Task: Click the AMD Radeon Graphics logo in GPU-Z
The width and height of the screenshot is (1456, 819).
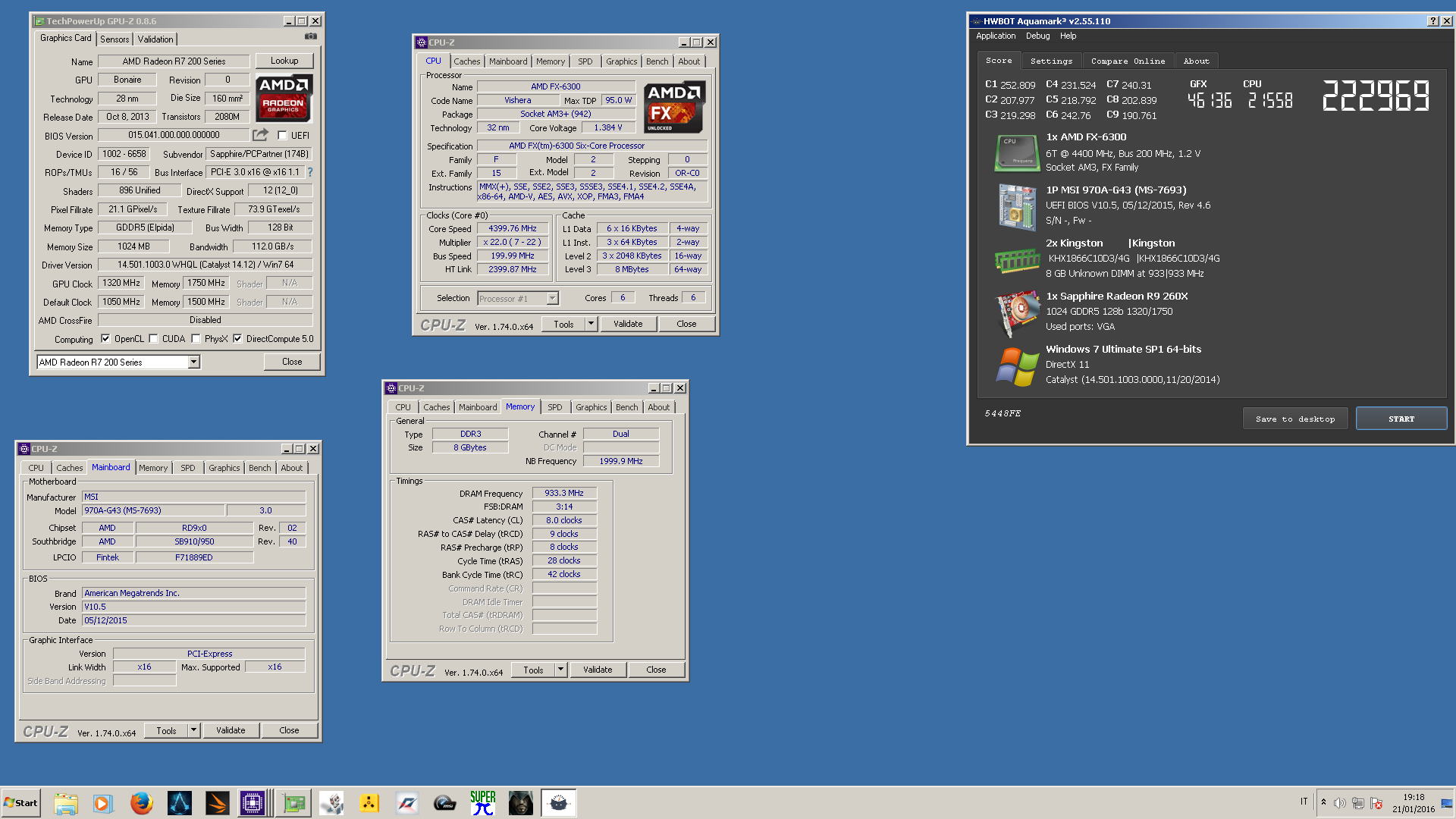Action: point(284,99)
